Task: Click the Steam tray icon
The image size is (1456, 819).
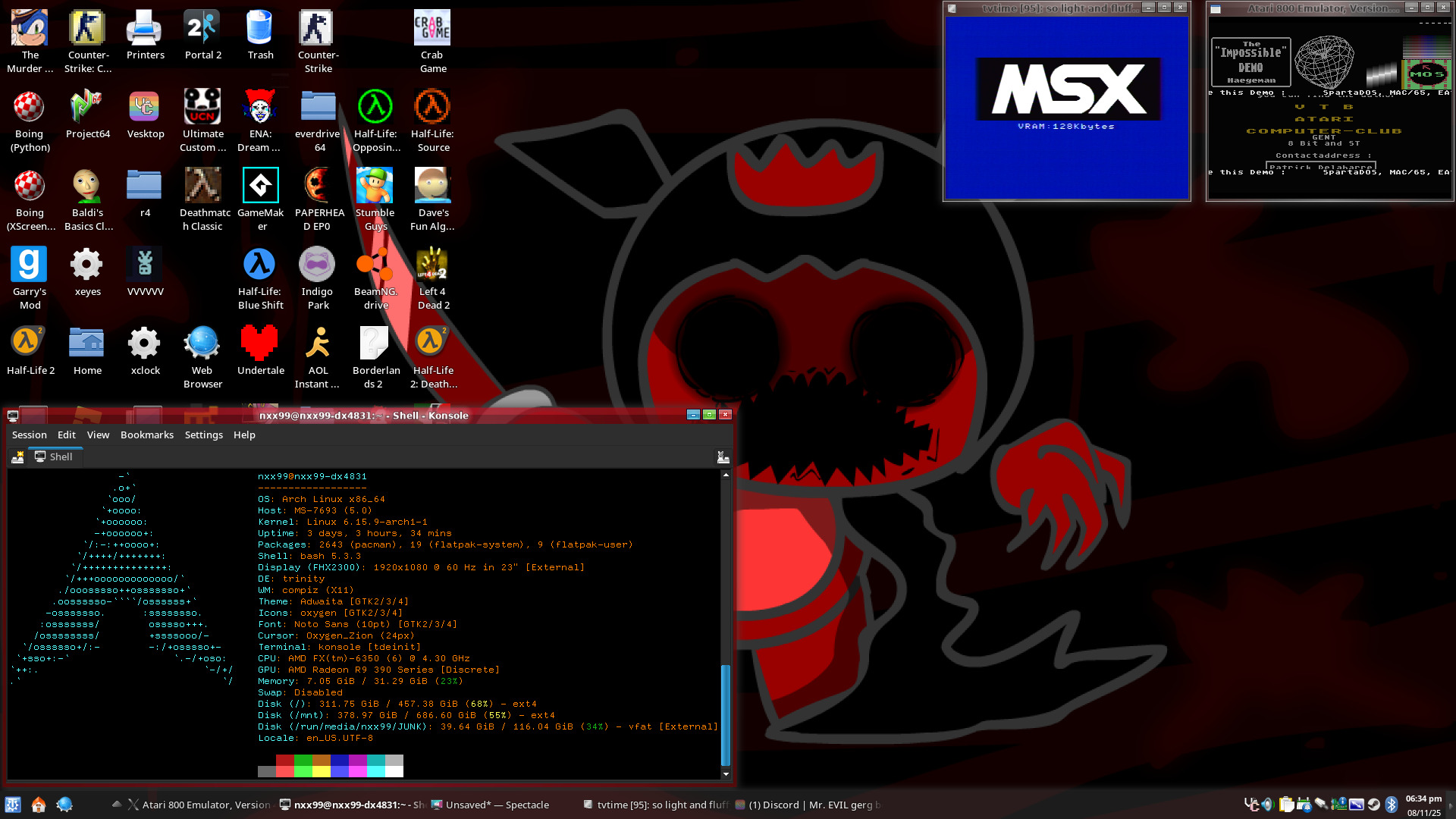Action: pos(1373,805)
